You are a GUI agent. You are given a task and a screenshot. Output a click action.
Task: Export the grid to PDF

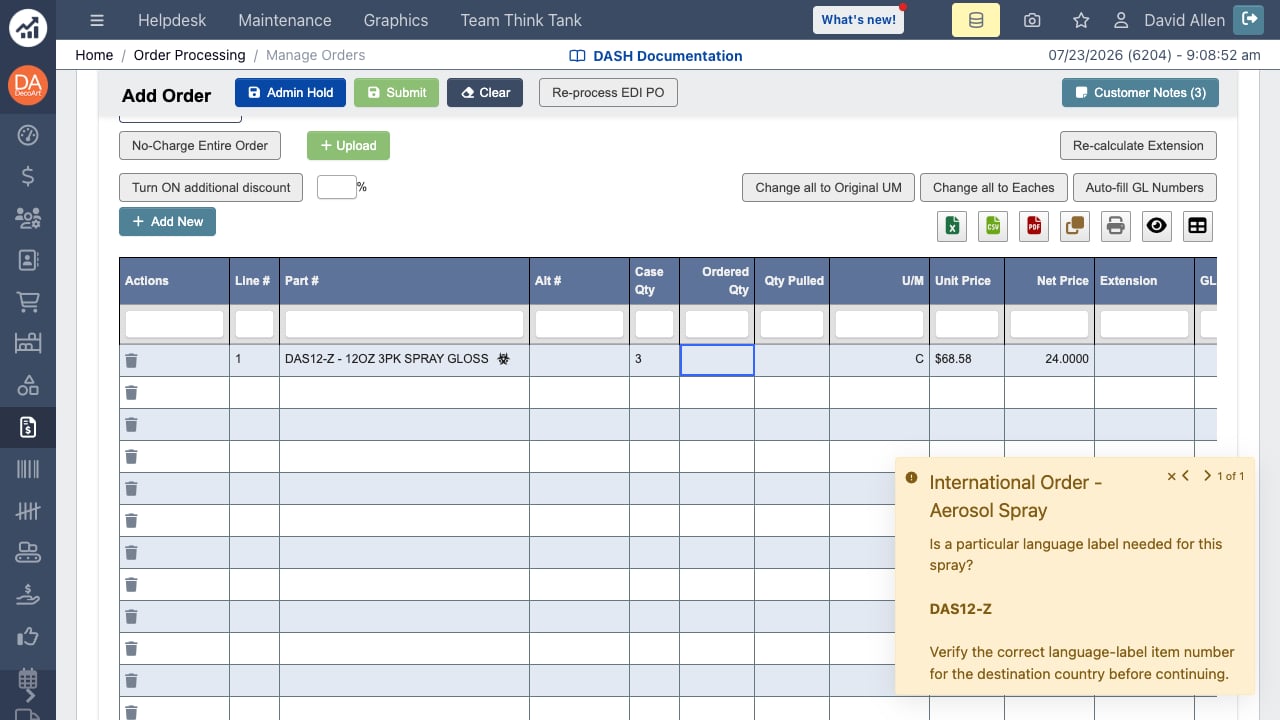point(1034,226)
